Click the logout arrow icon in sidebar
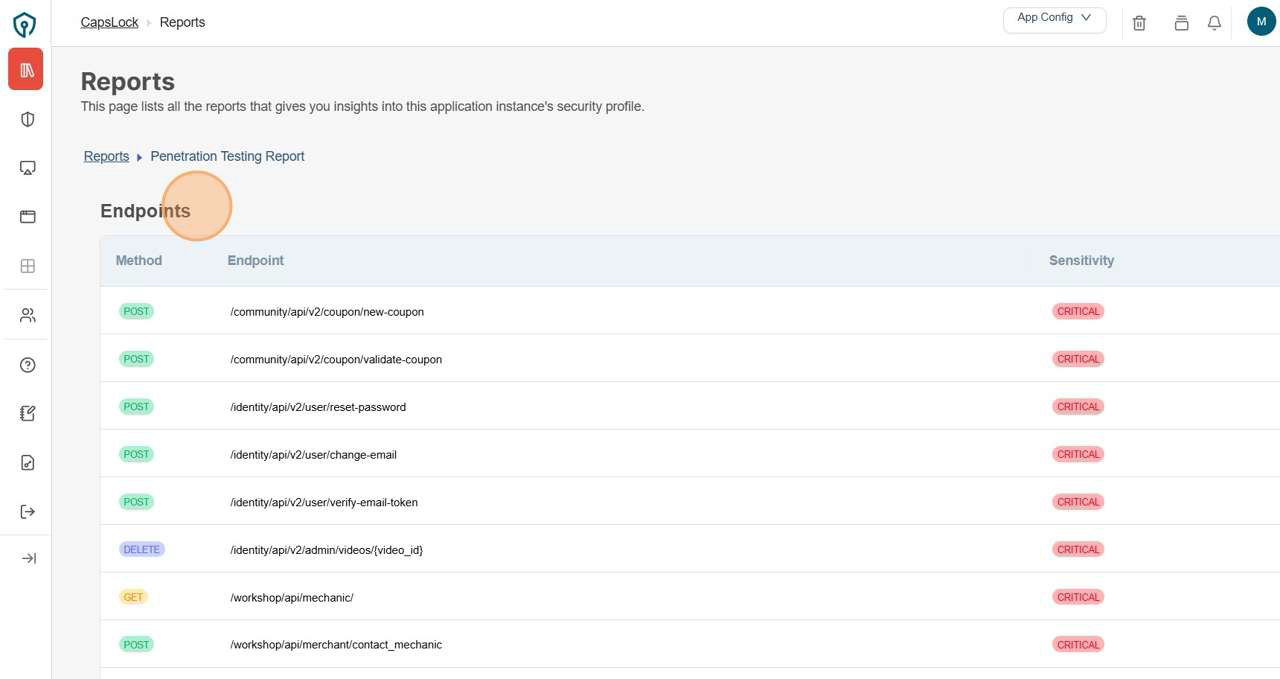 tap(28, 512)
